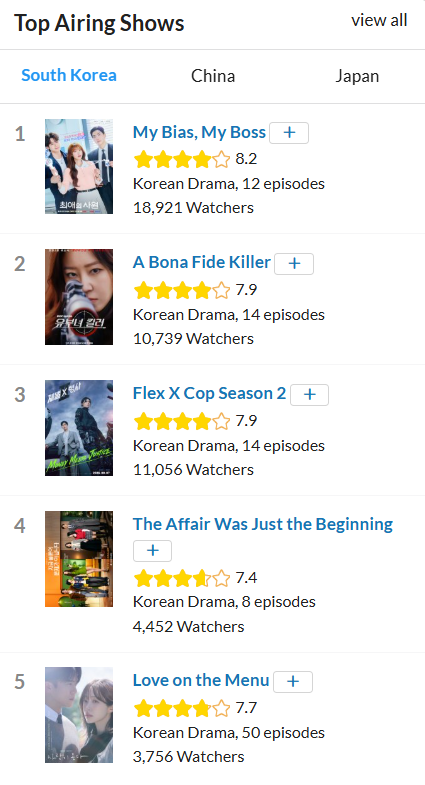
Task: Select the South Korea tab
Action: (x=69, y=76)
